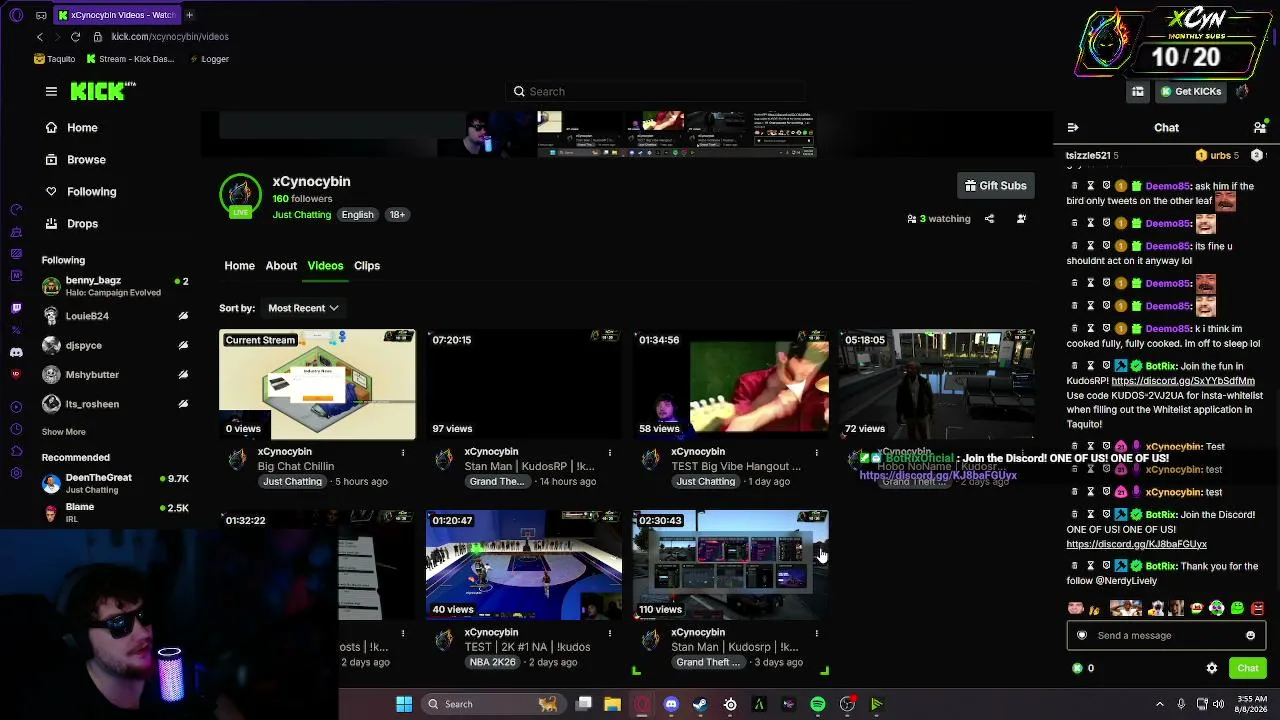The height and width of the screenshot is (720, 1280).
Task: Open the chat users list icon
Action: tap(1259, 128)
